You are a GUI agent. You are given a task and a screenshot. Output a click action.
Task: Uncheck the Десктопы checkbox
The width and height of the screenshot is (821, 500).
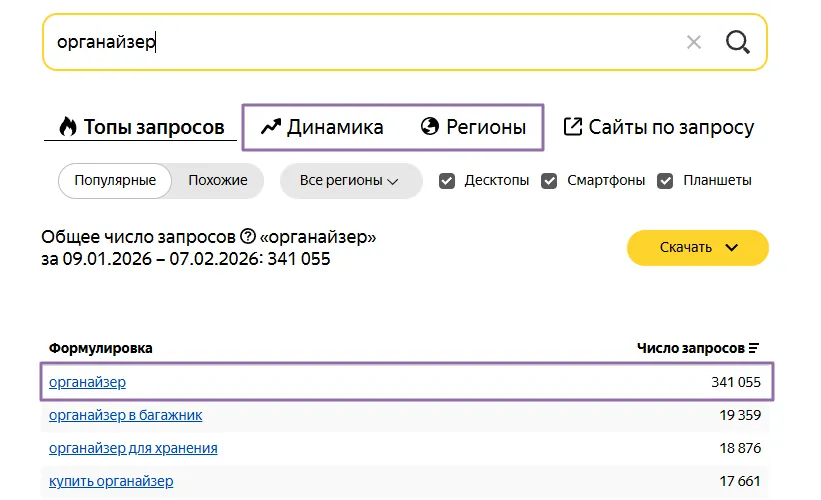(x=447, y=181)
